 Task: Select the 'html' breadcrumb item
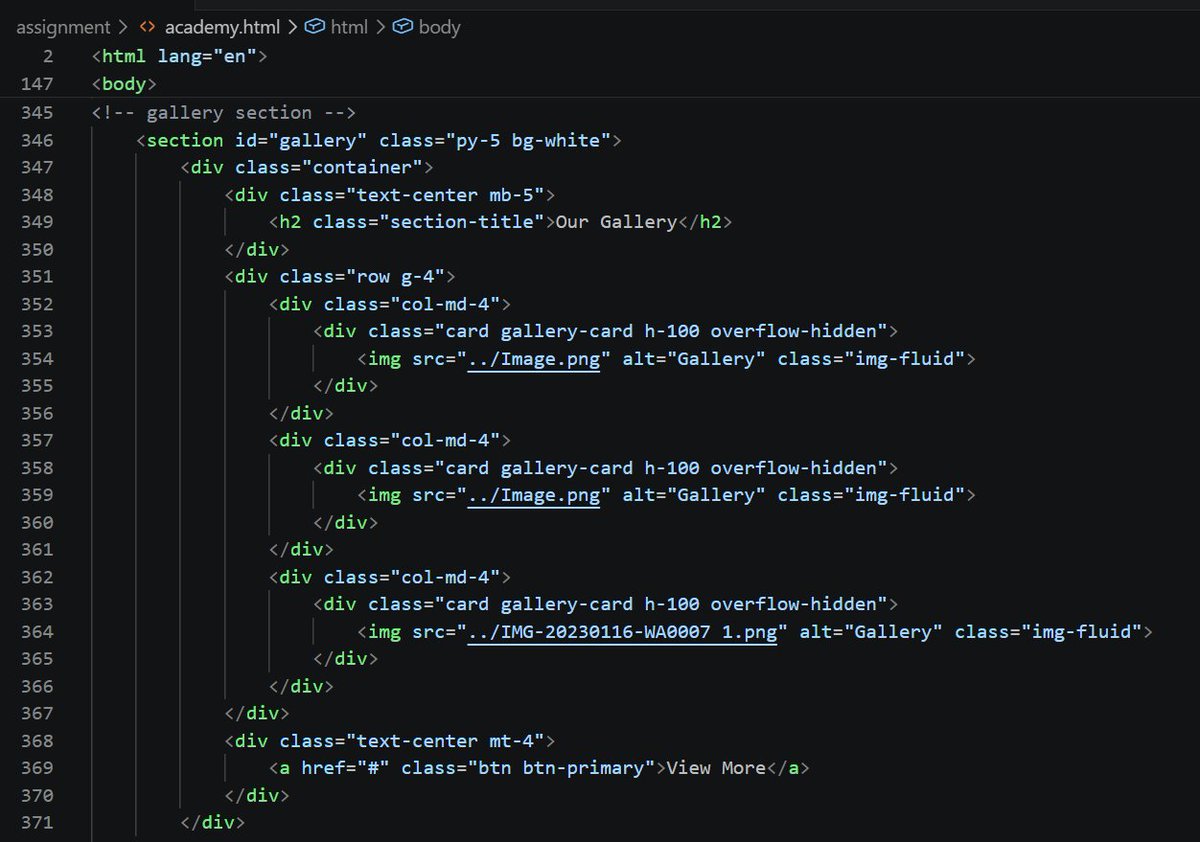coord(349,27)
